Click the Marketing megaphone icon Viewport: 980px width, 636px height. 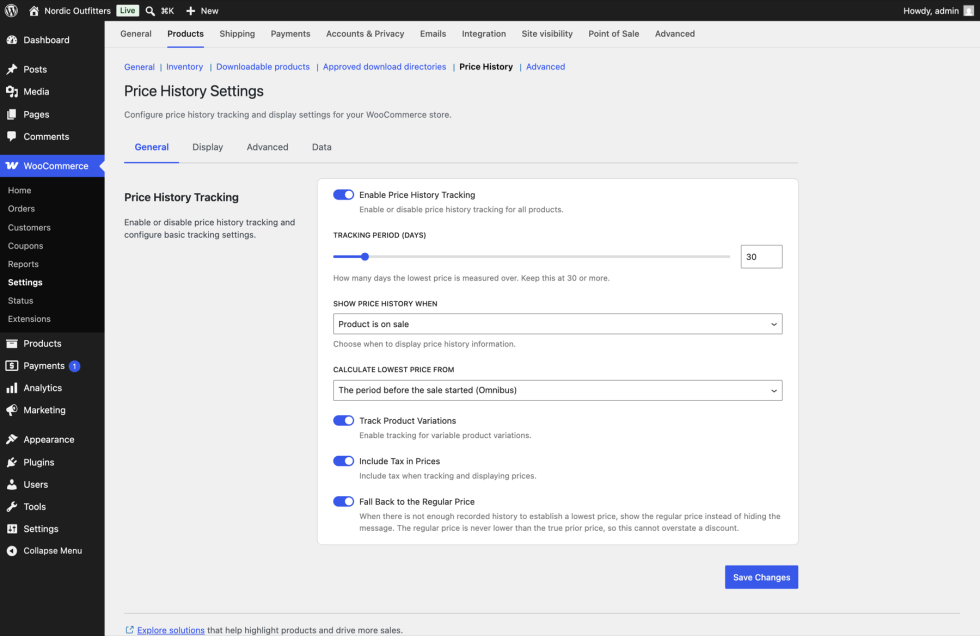pyautogui.click(x=12, y=410)
